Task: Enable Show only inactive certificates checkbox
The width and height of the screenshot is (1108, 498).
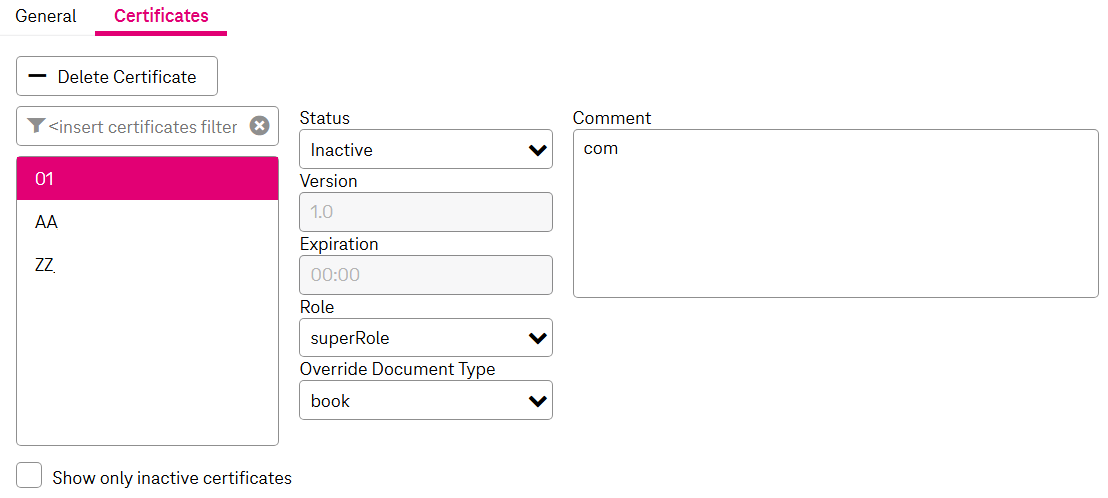Action: [x=29, y=476]
